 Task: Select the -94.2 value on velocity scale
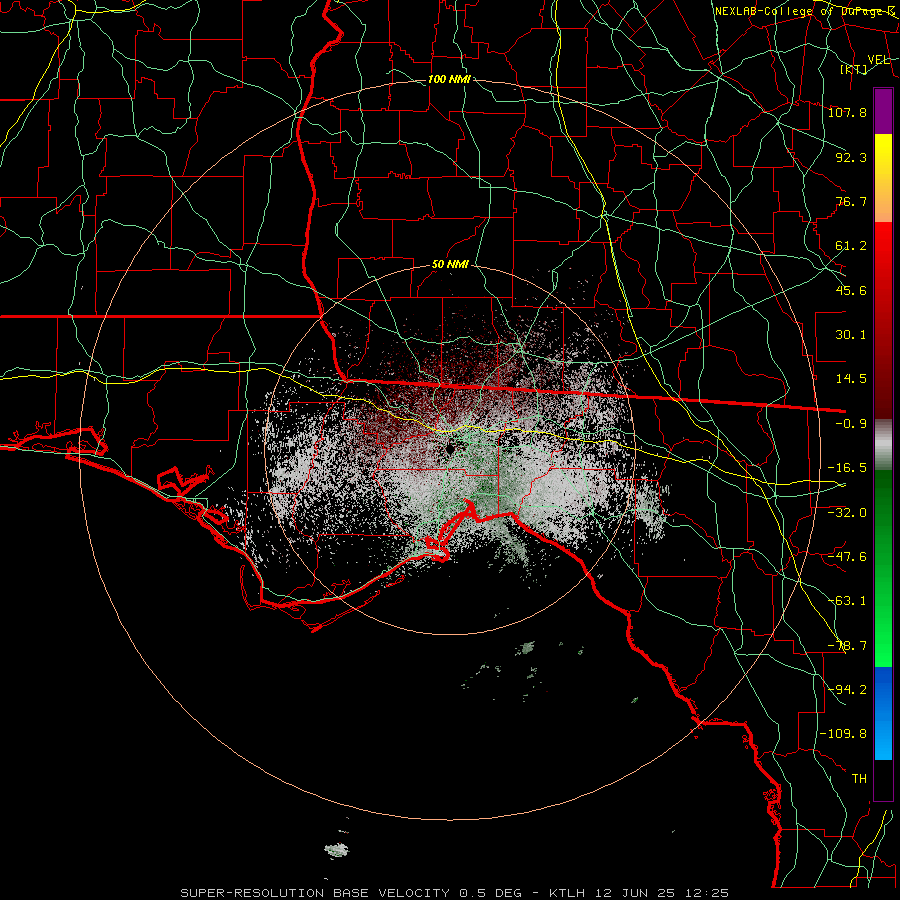(847, 689)
